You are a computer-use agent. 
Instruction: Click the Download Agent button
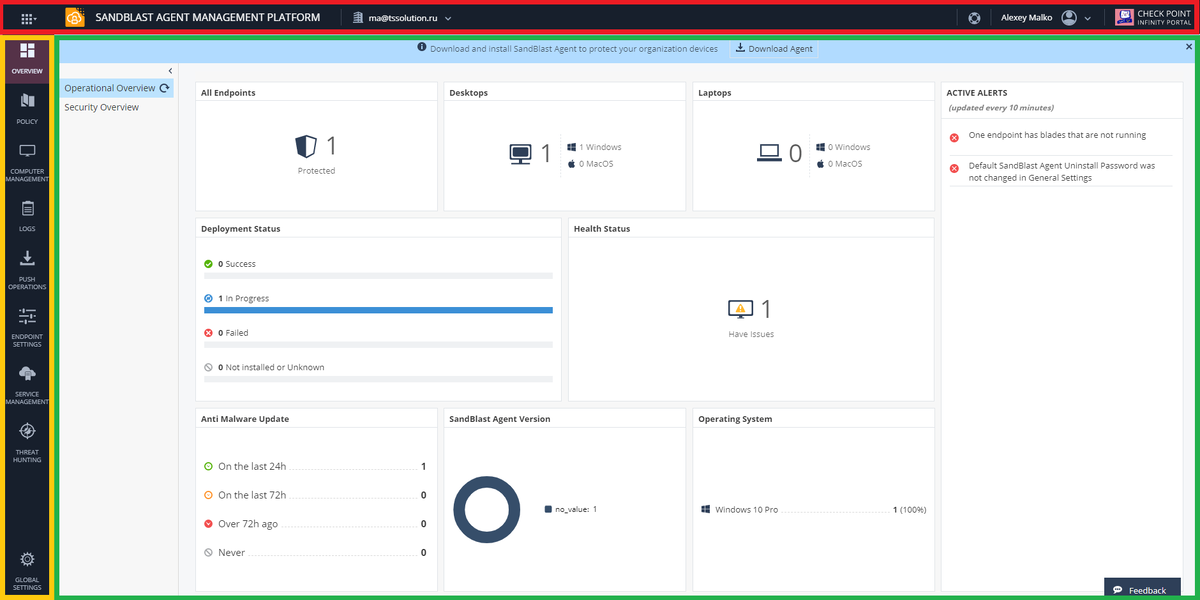pyautogui.click(x=774, y=48)
